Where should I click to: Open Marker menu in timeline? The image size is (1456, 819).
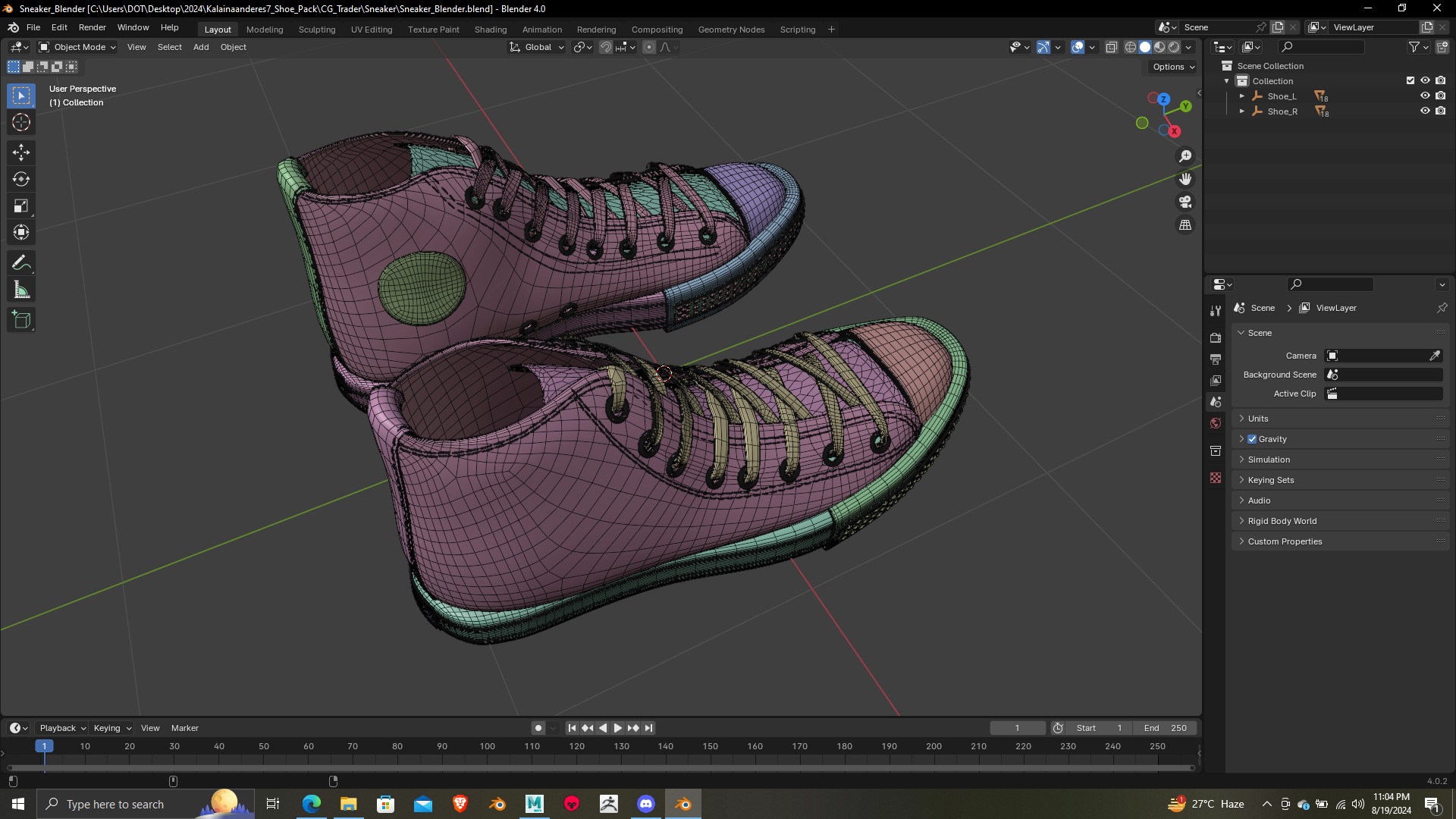[185, 728]
